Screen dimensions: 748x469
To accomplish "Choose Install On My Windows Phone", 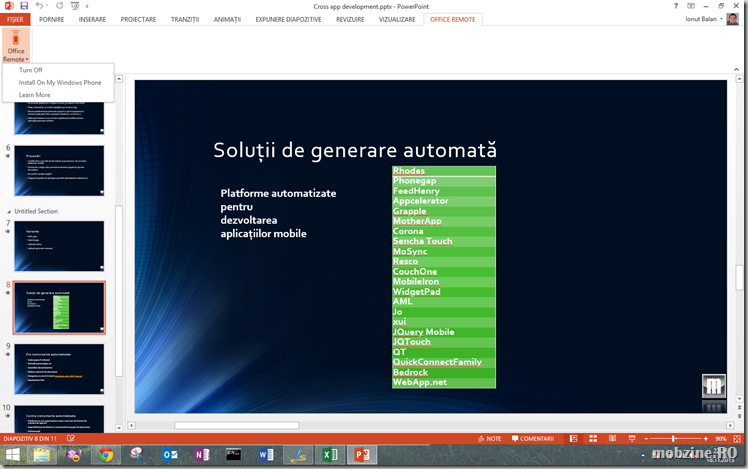I will pyautogui.click(x=60, y=83).
